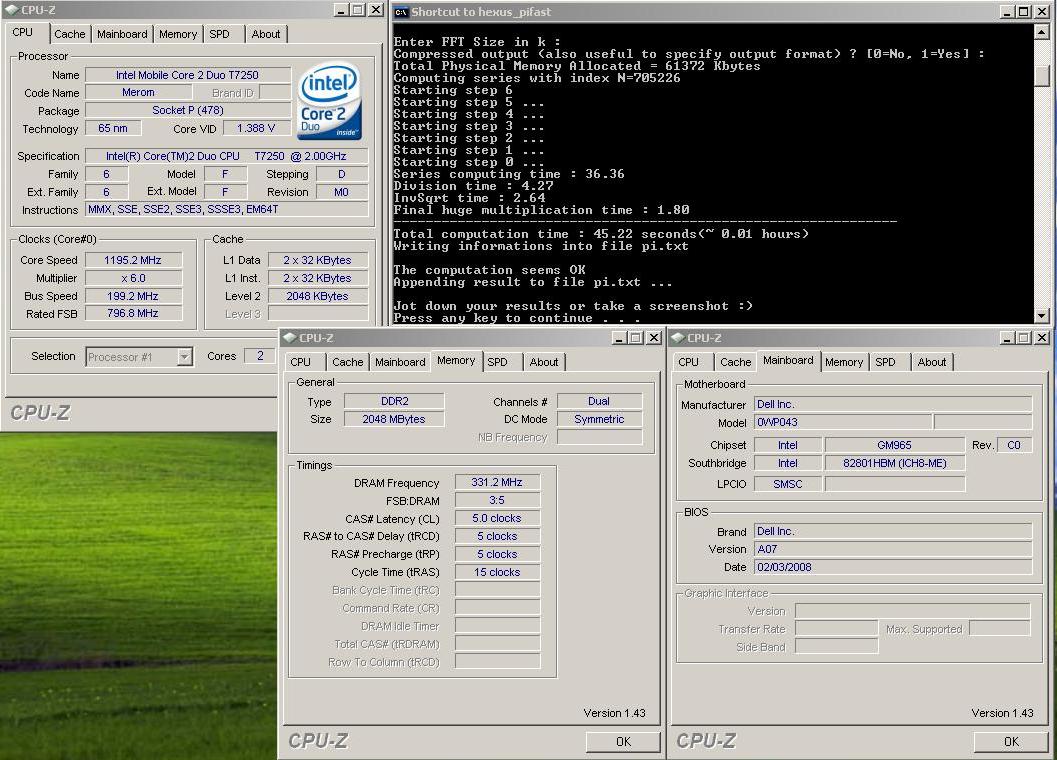Close the top-left CPU-Z window
Image resolution: width=1057 pixels, height=760 pixels.
tap(376, 9)
